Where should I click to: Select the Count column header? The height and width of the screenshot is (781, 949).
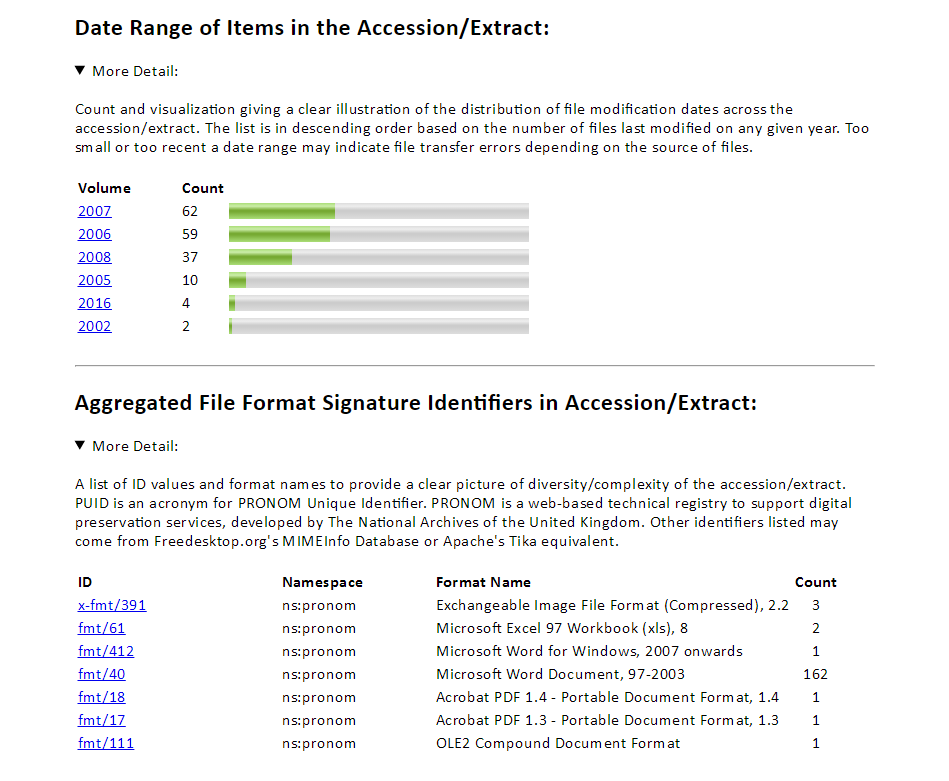click(x=203, y=188)
